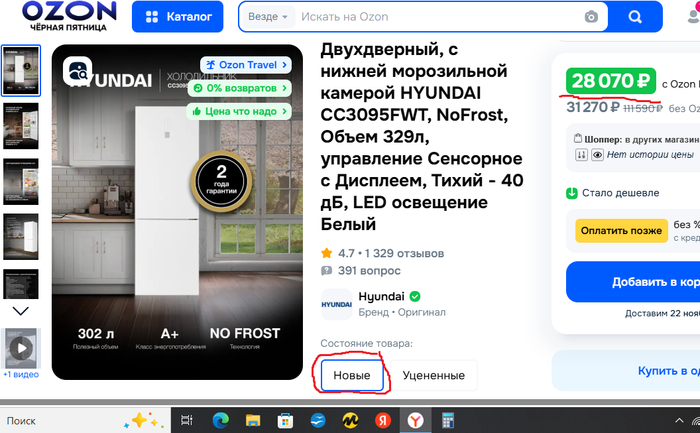Add item with Добавить в корзину button
The height and width of the screenshot is (433, 700).
pos(633,282)
